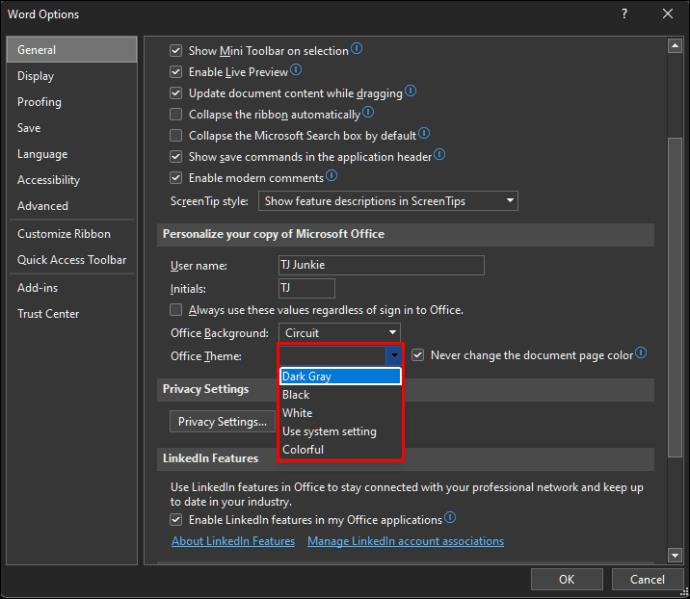Toggle Show save commands in application header

tap(176, 157)
